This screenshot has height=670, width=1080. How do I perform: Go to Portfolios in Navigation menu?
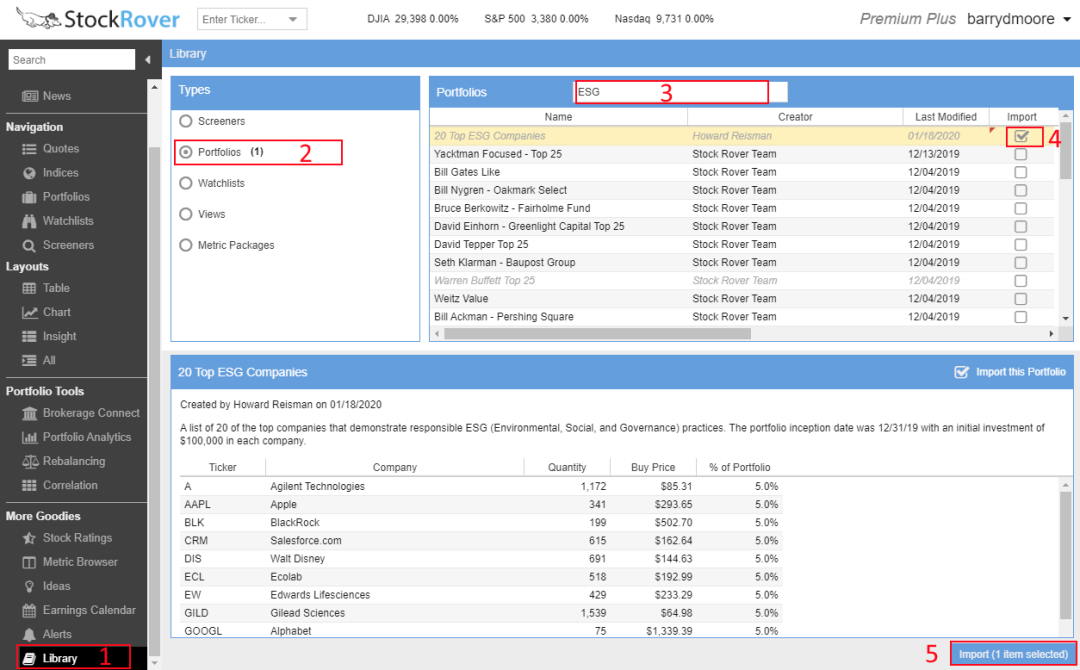[x=66, y=197]
